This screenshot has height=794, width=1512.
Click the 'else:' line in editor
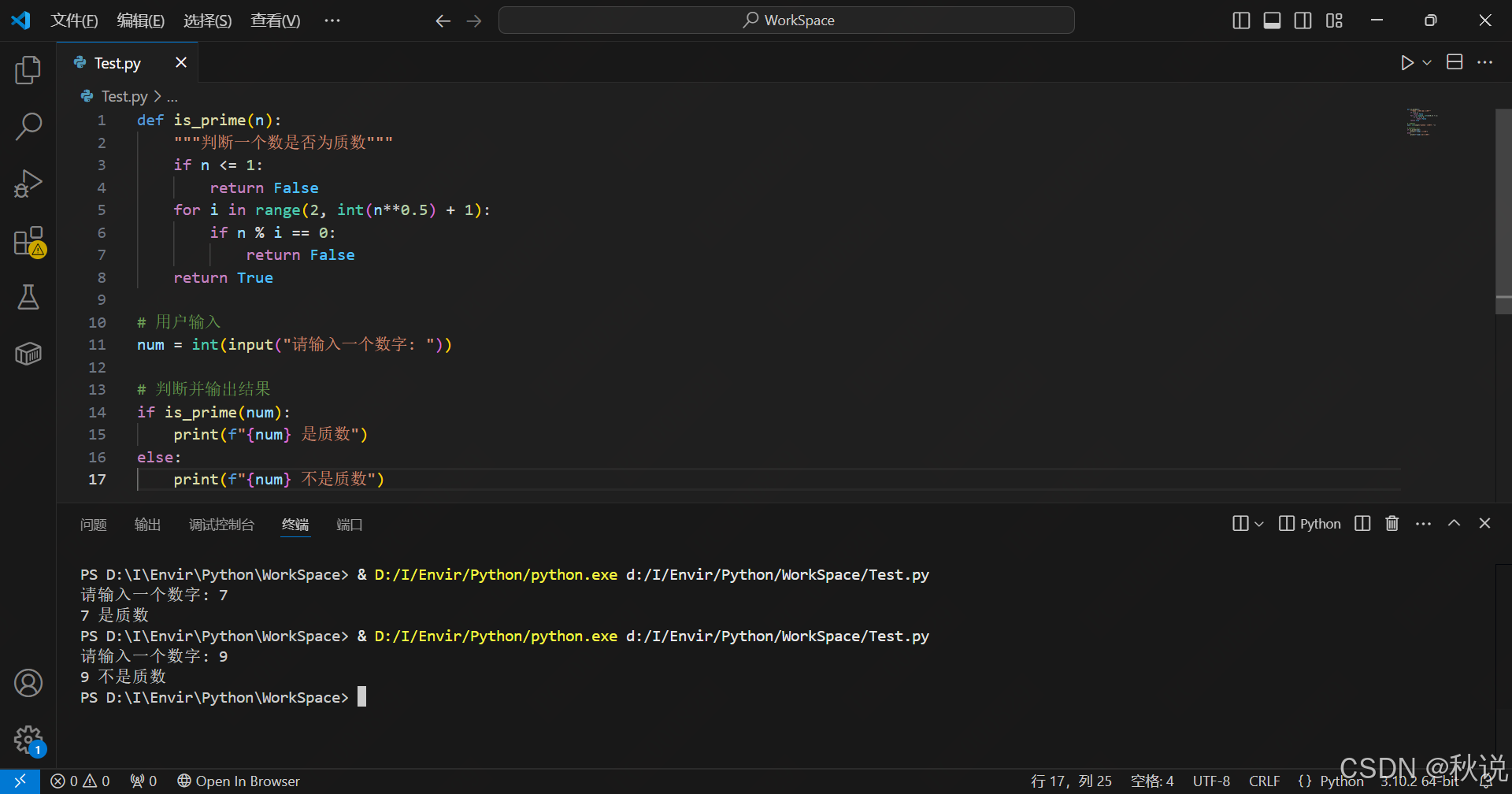click(x=159, y=458)
